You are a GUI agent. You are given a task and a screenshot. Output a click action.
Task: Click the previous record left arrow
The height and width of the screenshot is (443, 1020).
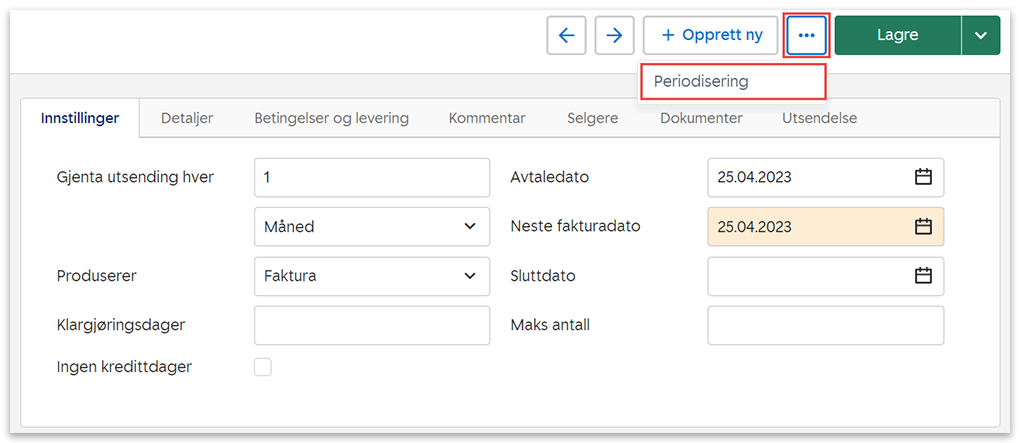point(566,35)
